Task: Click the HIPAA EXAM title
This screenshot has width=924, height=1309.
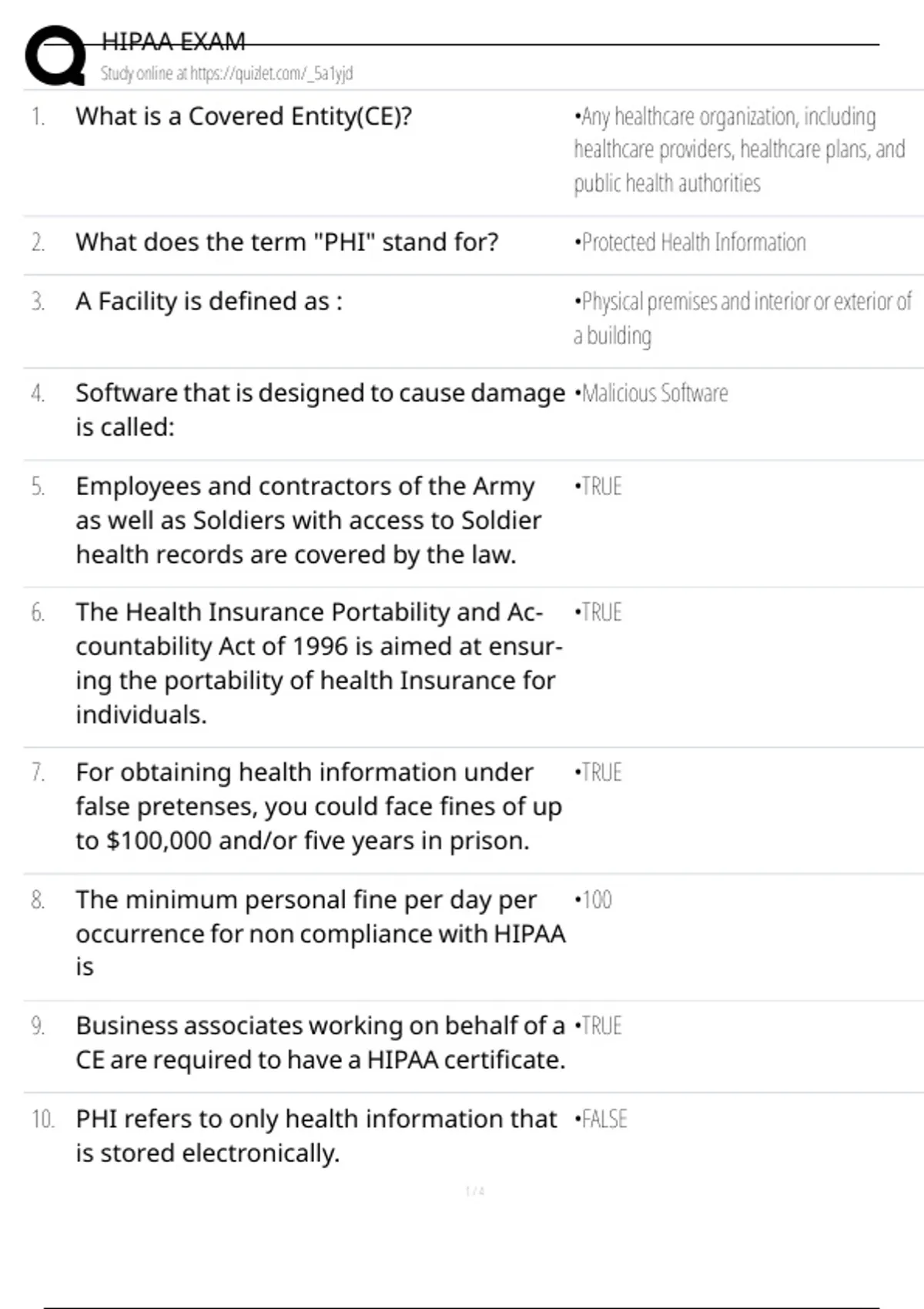Action: [x=173, y=41]
